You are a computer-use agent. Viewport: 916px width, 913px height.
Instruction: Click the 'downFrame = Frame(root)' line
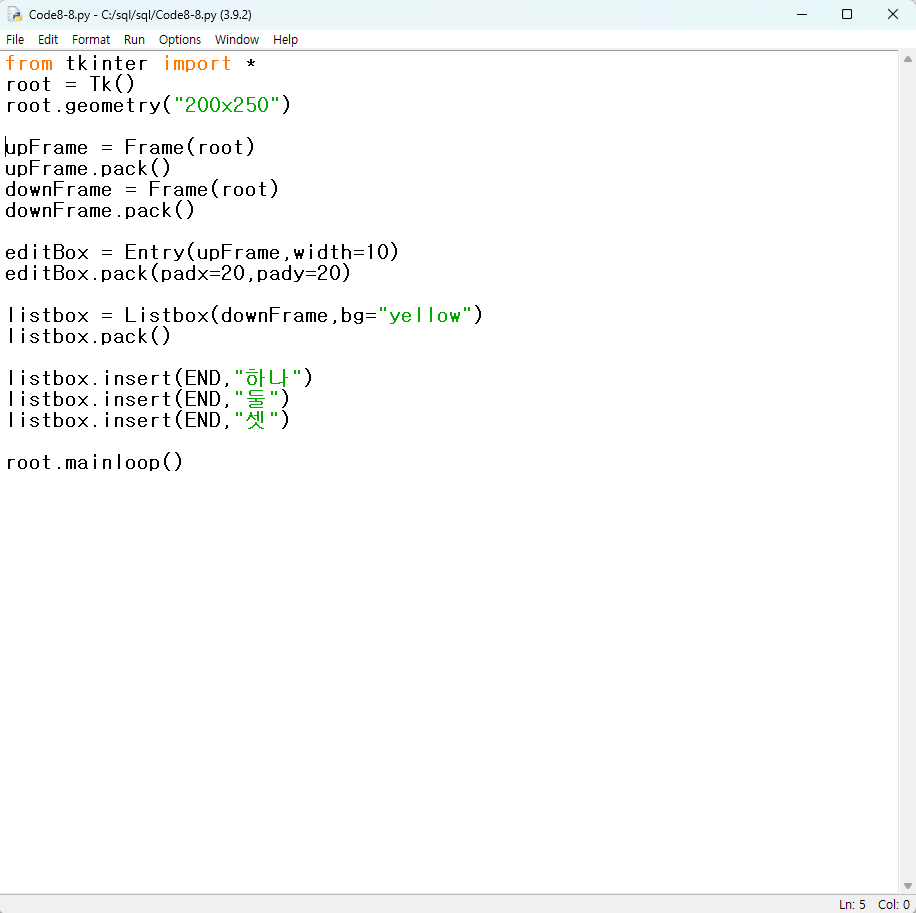coord(142,189)
